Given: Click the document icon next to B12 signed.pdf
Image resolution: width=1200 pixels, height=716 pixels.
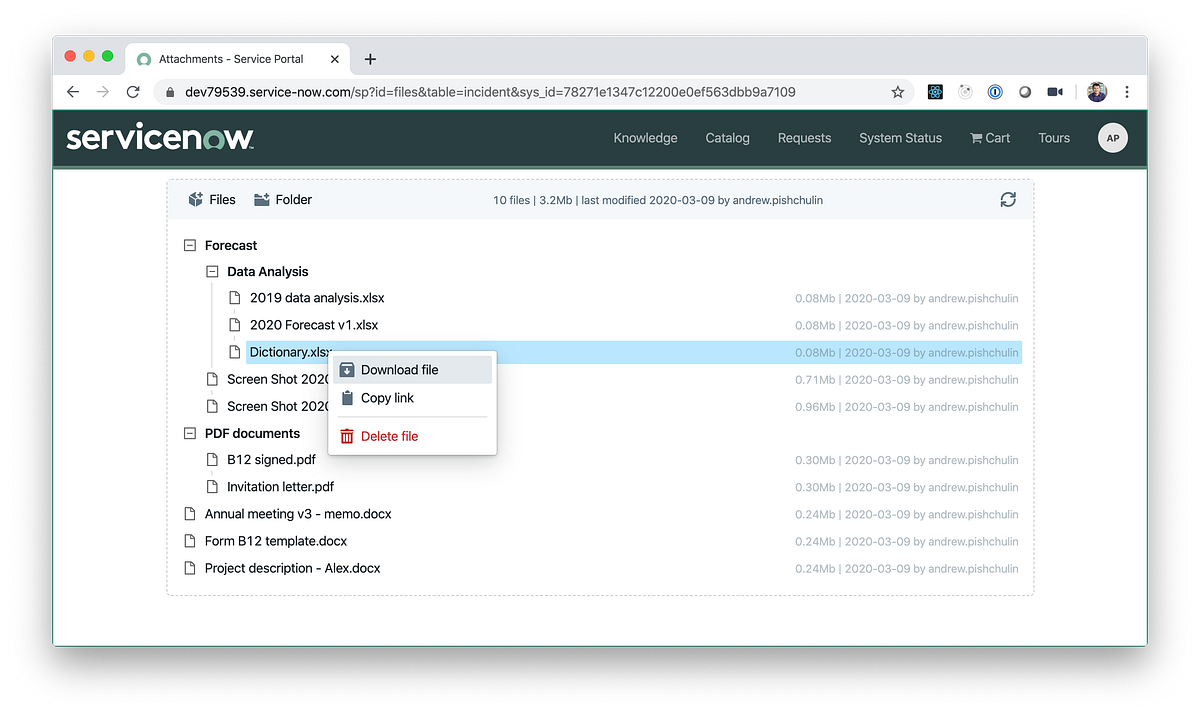Looking at the screenshot, I should tap(212, 459).
